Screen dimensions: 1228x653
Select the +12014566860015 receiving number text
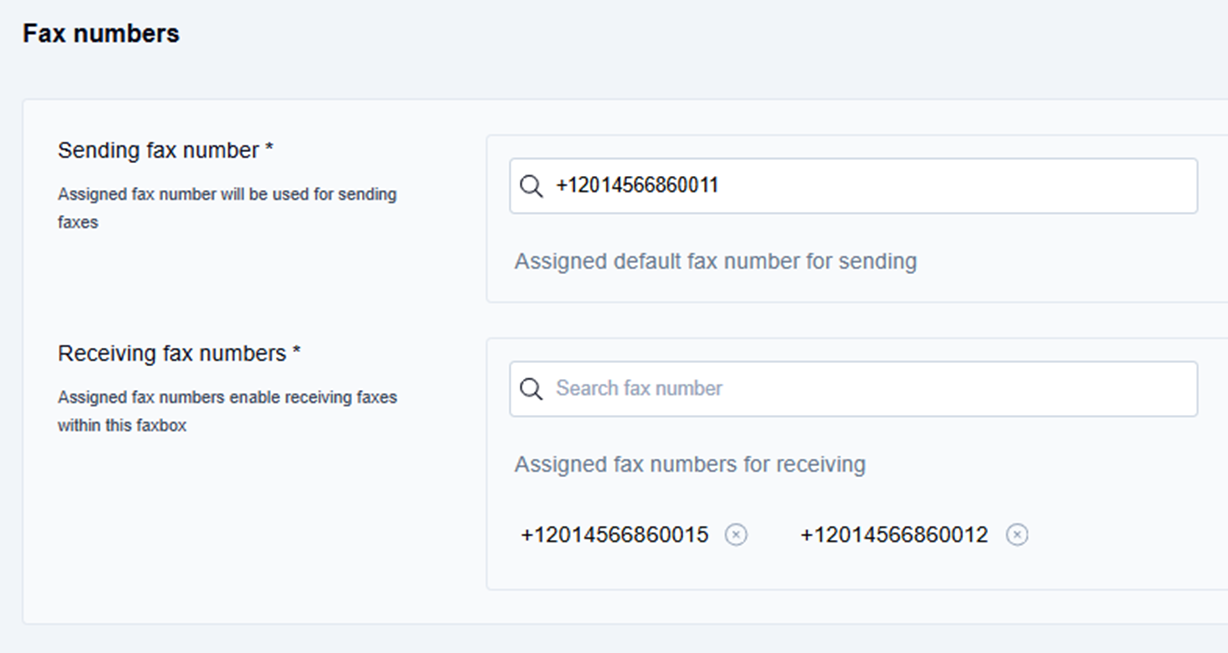click(614, 535)
